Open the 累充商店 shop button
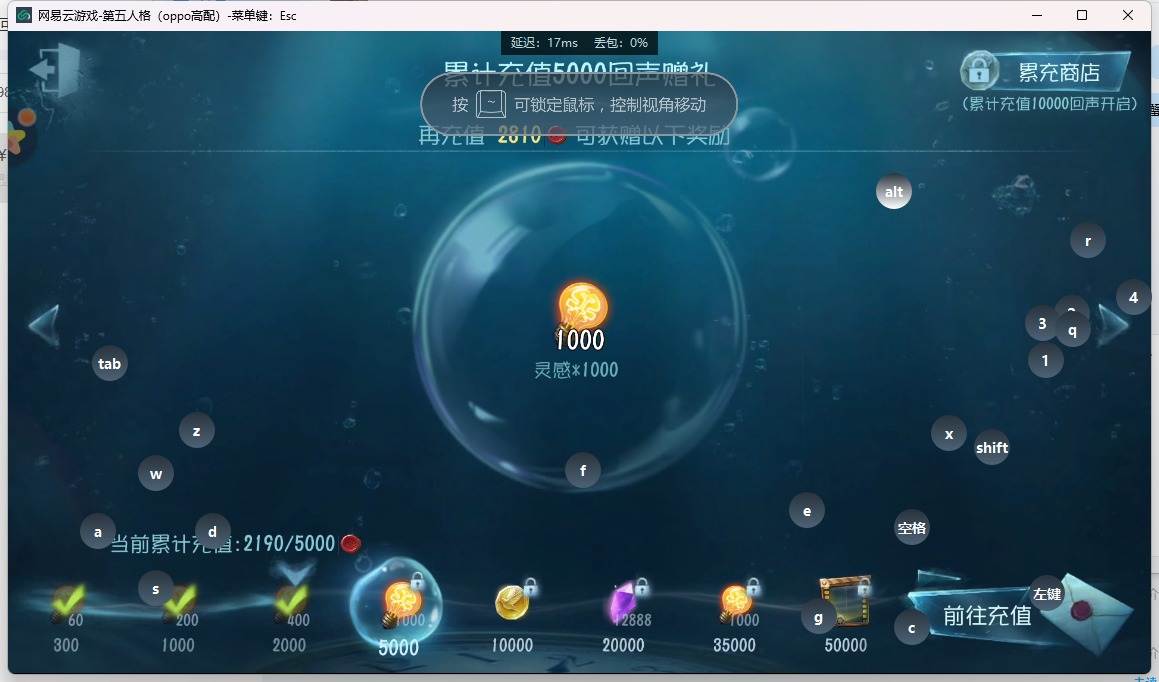Screen dimensions: 1159x682 click(1046, 72)
